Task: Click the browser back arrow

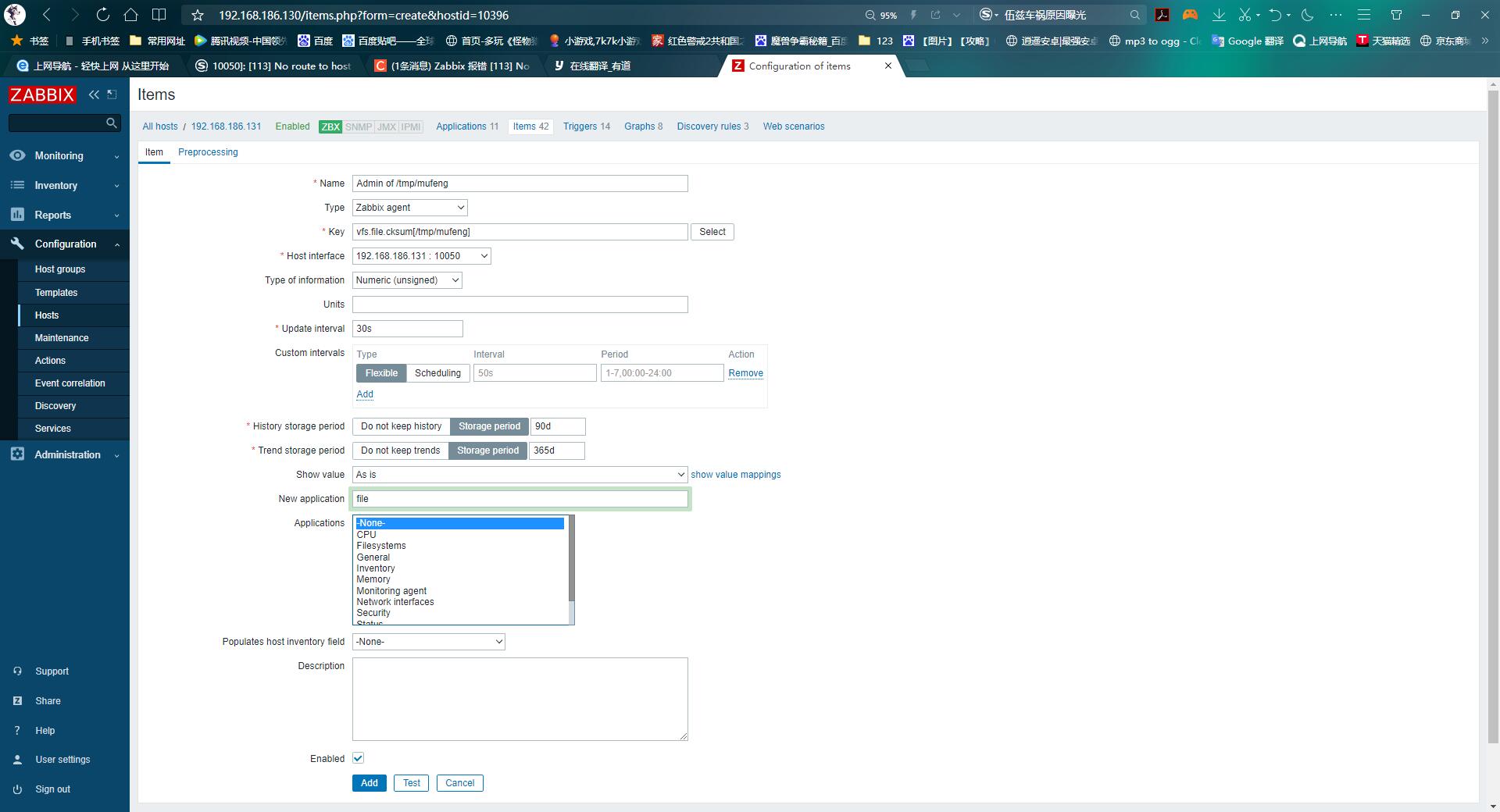Action: pos(47,15)
